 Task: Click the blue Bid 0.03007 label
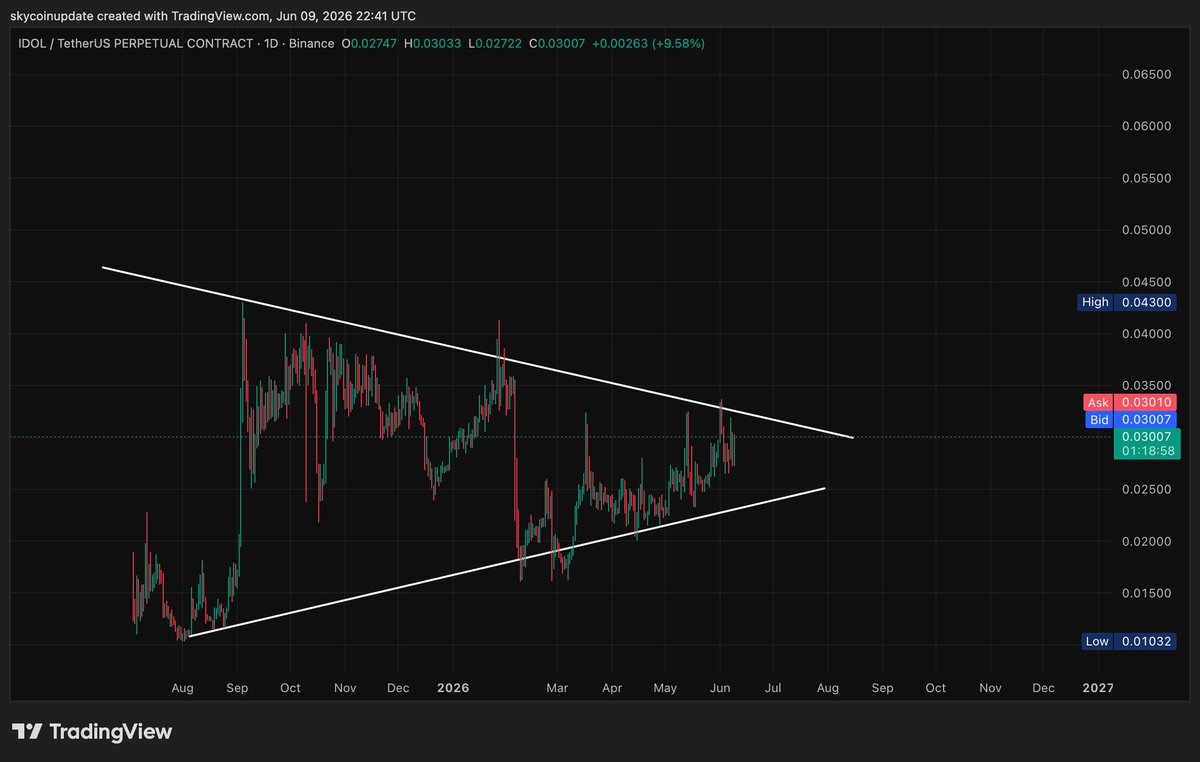point(1129,419)
